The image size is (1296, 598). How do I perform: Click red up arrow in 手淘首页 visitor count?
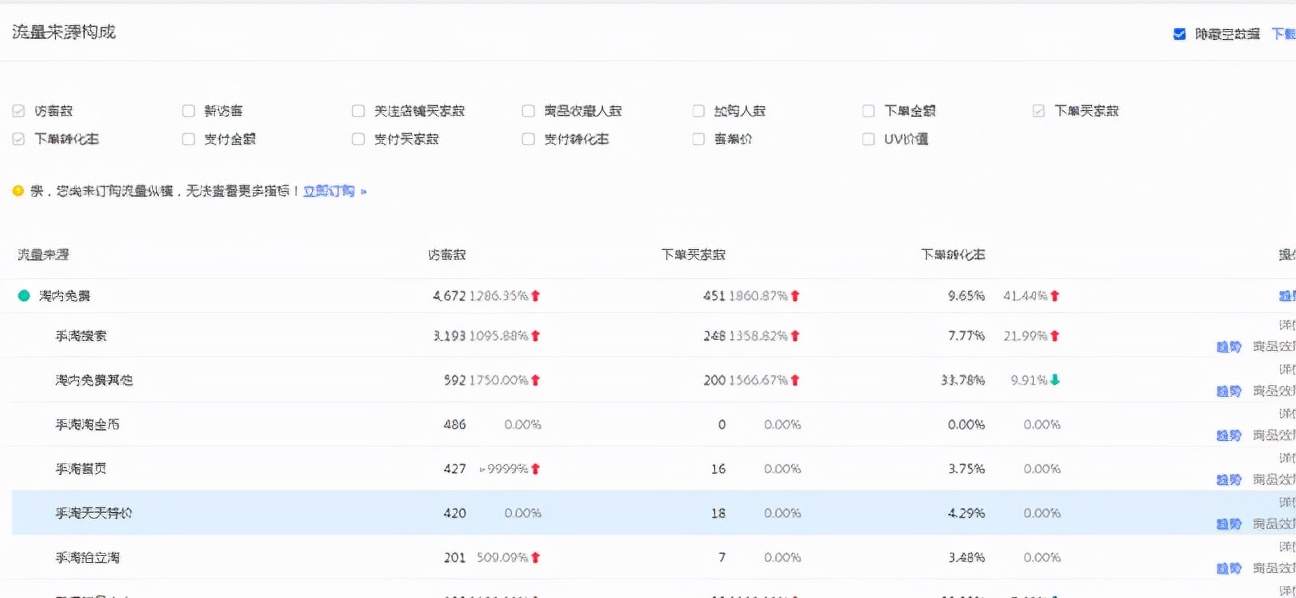pyautogui.click(x=536, y=469)
